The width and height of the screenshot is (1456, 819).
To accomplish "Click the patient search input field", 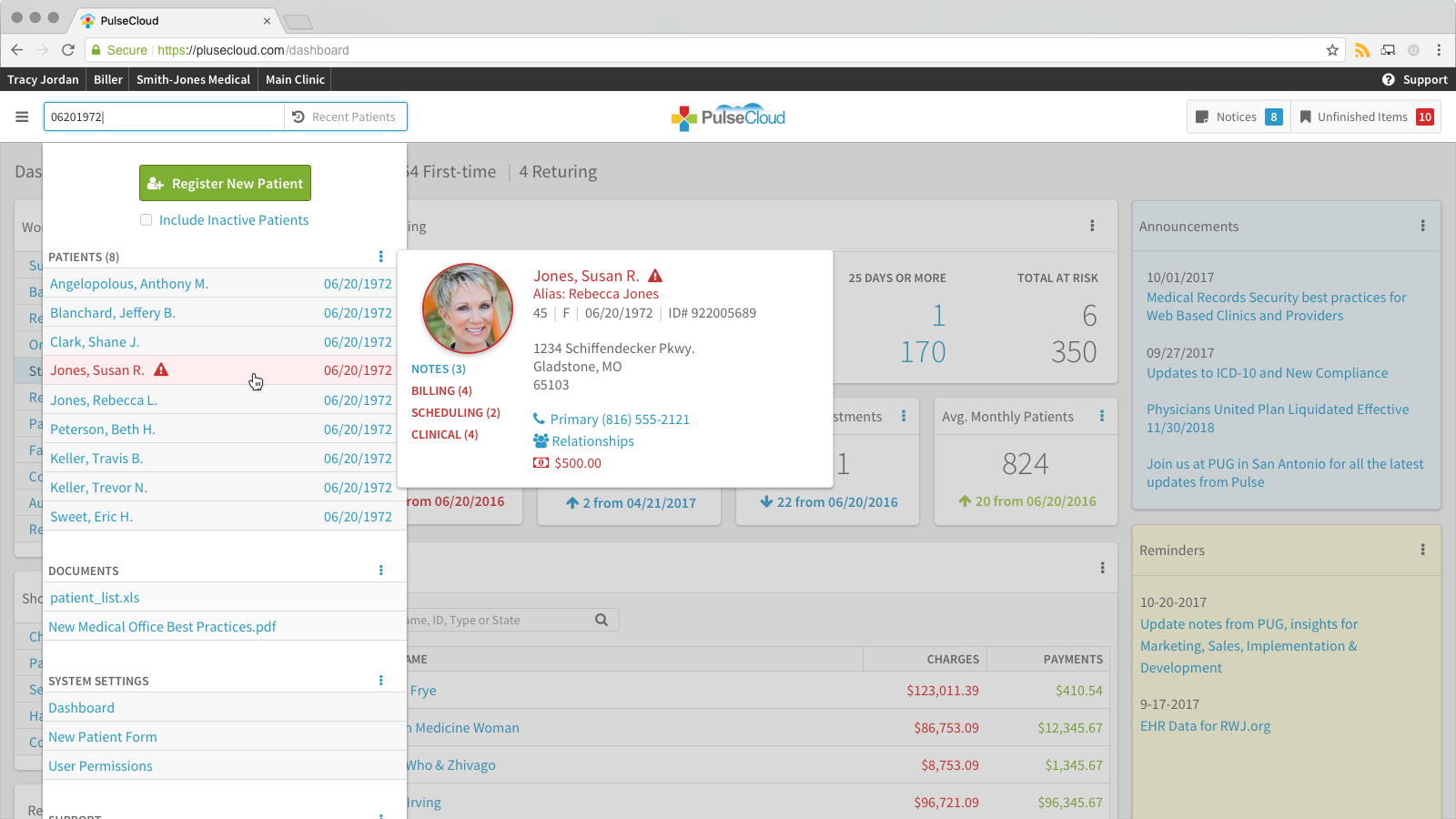I will coord(164,116).
